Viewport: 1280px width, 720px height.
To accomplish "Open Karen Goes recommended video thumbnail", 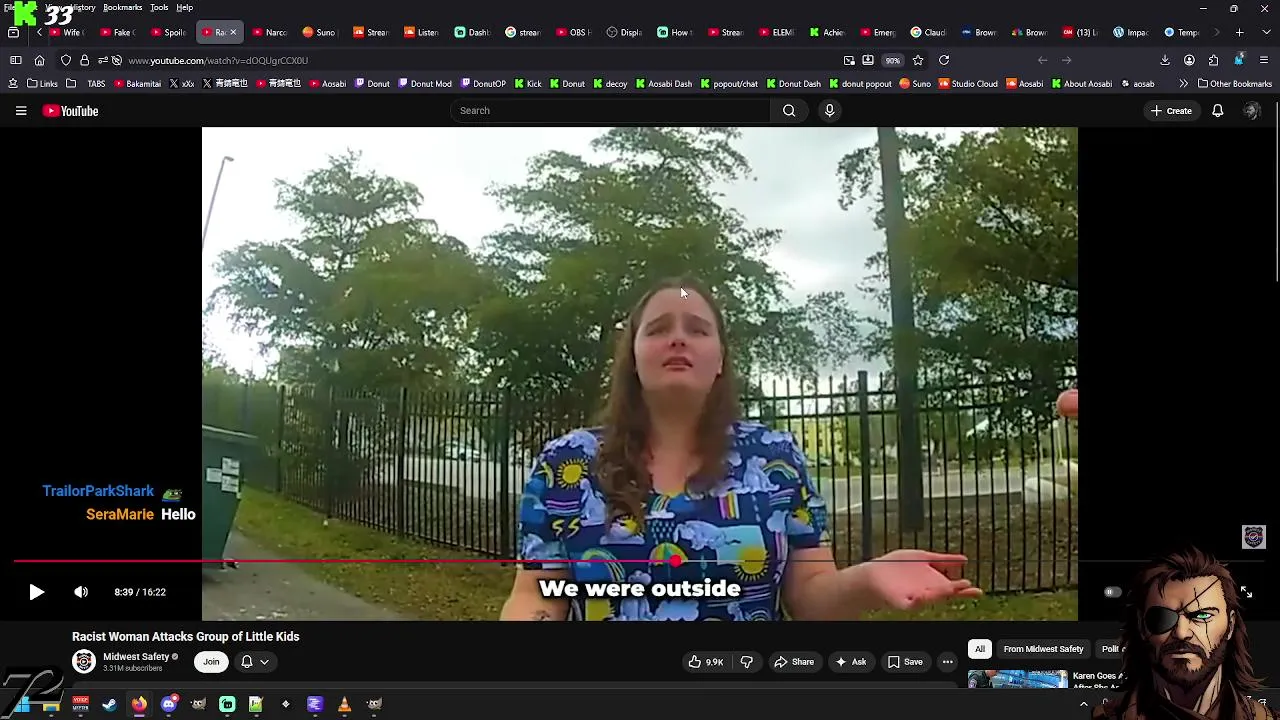I will coord(1017,680).
